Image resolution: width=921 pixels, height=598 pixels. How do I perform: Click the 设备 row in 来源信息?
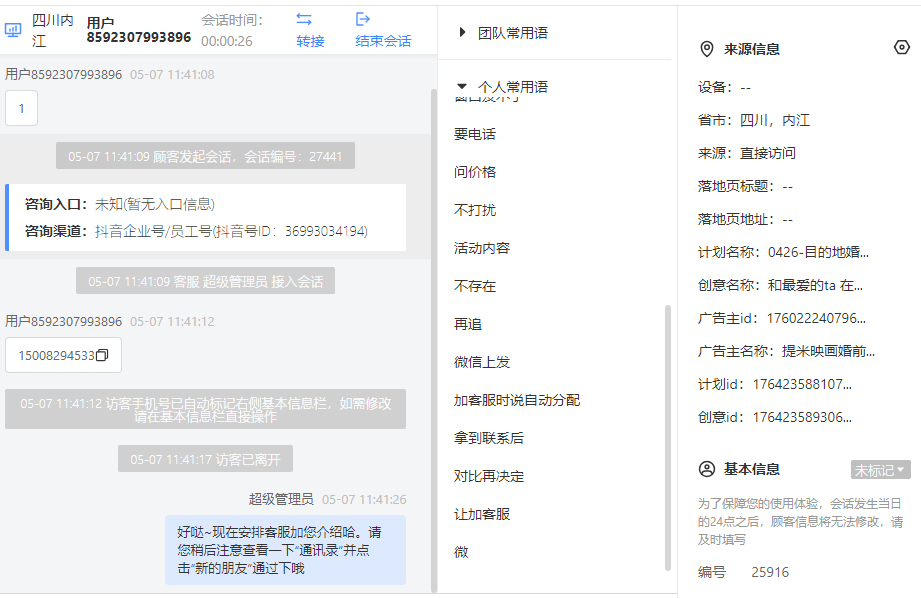[724, 88]
